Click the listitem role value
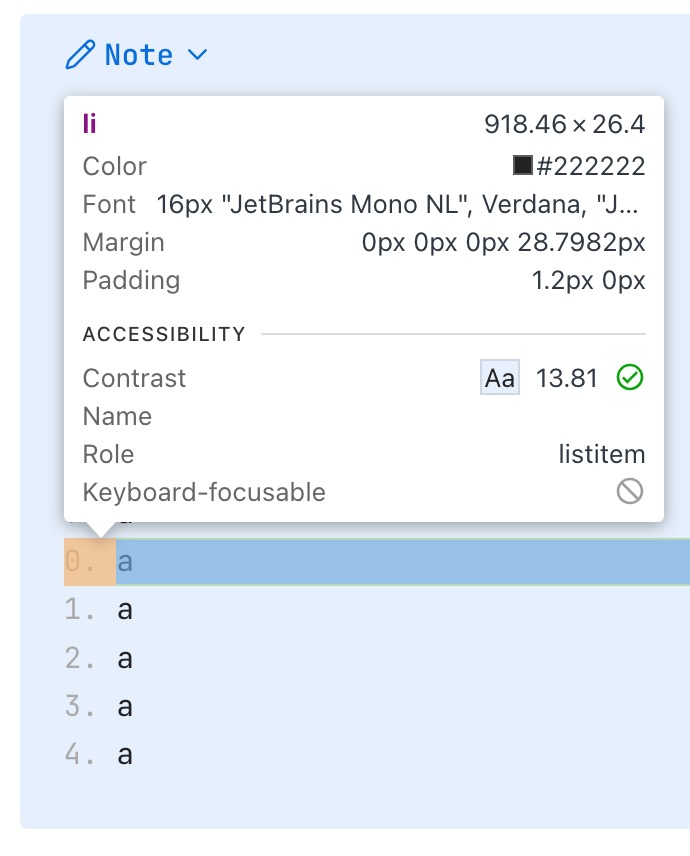Screen dimensions: 690x856 (601, 454)
